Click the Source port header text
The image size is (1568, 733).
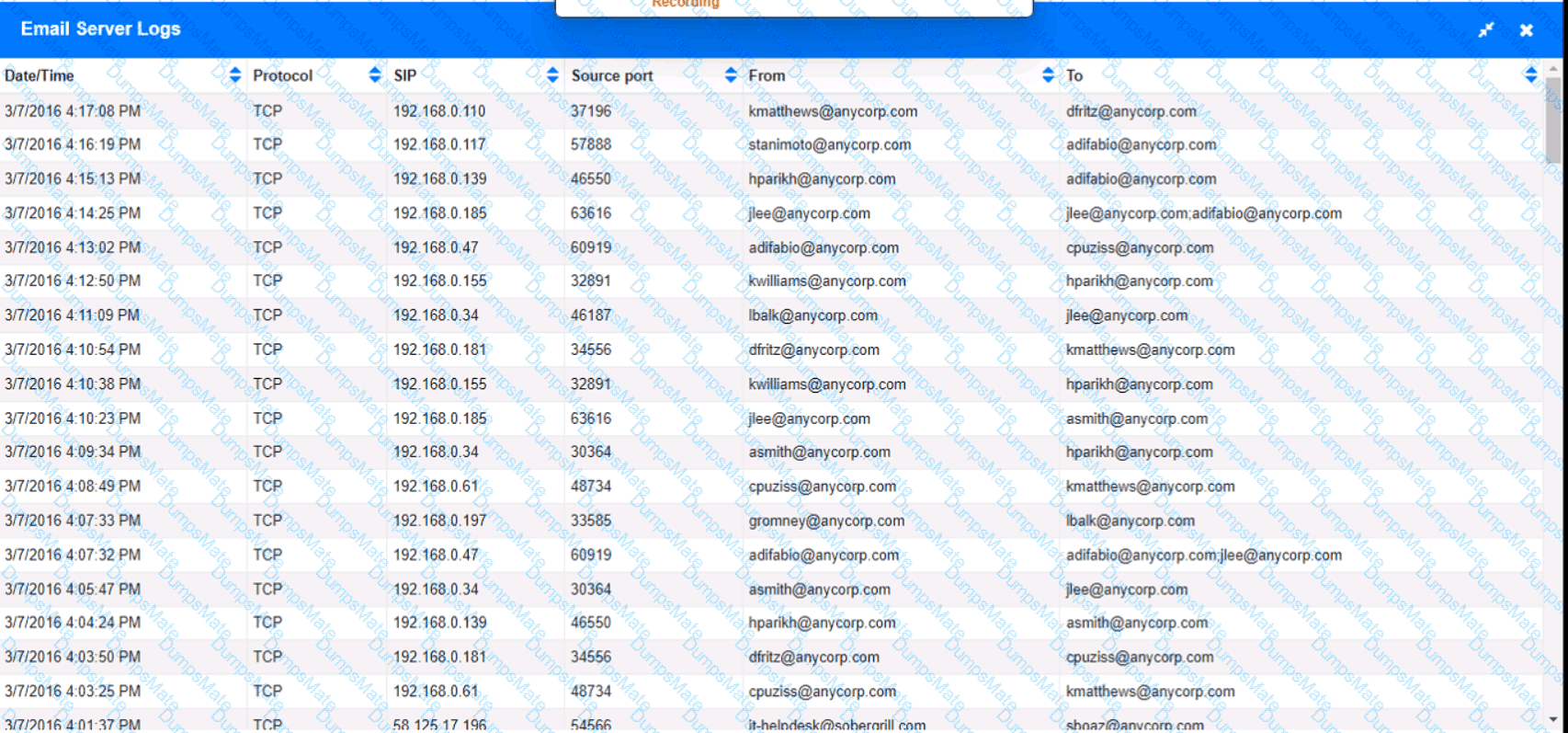612,75
